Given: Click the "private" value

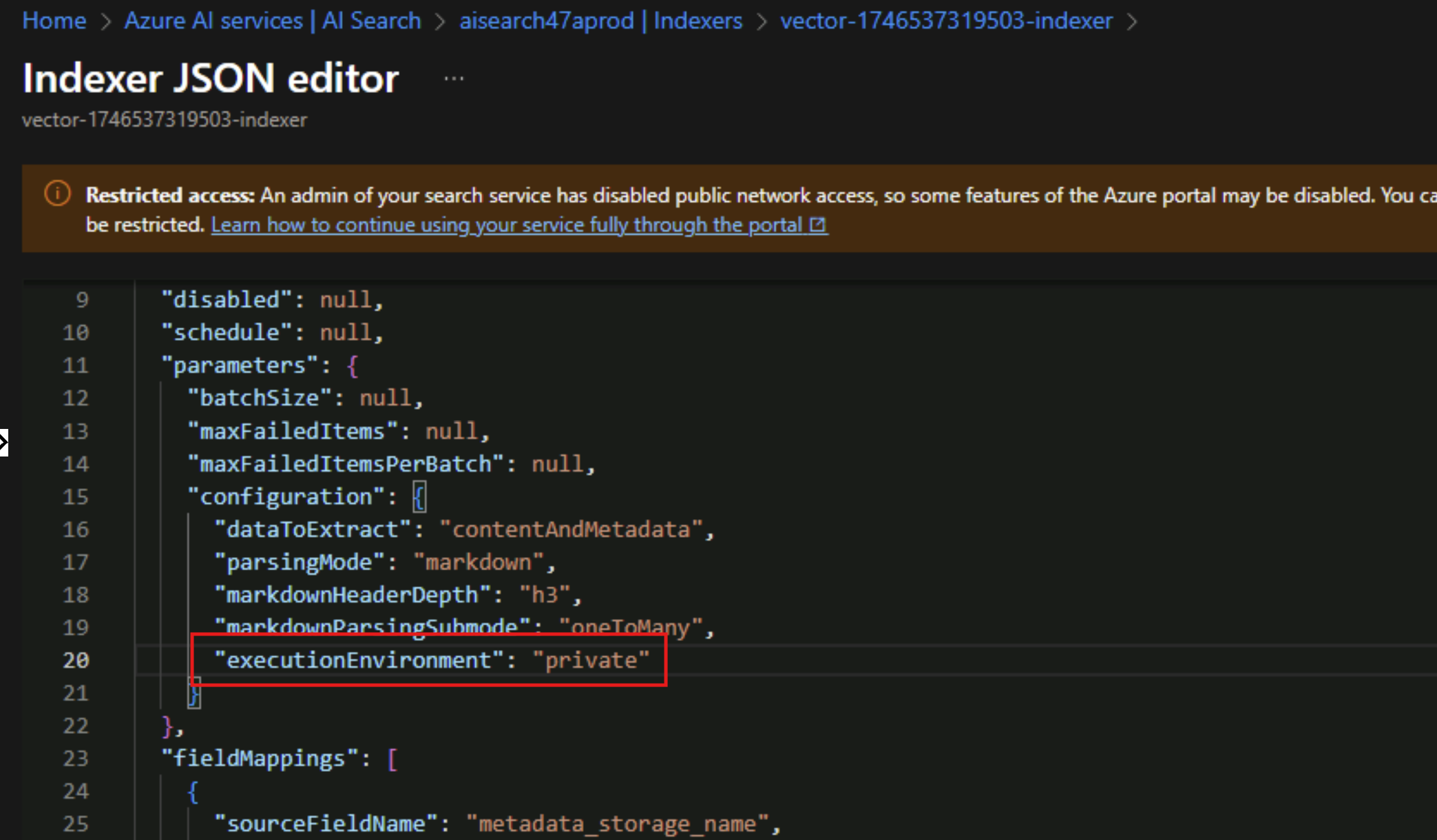Looking at the screenshot, I should click(x=591, y=661).
